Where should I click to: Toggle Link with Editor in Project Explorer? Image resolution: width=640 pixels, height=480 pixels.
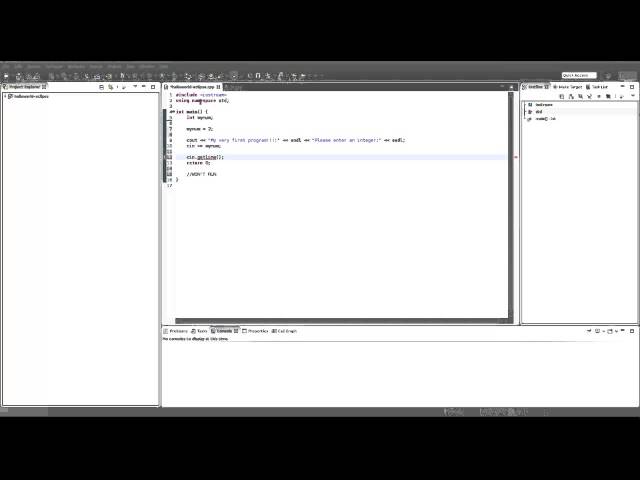[111, 87]
